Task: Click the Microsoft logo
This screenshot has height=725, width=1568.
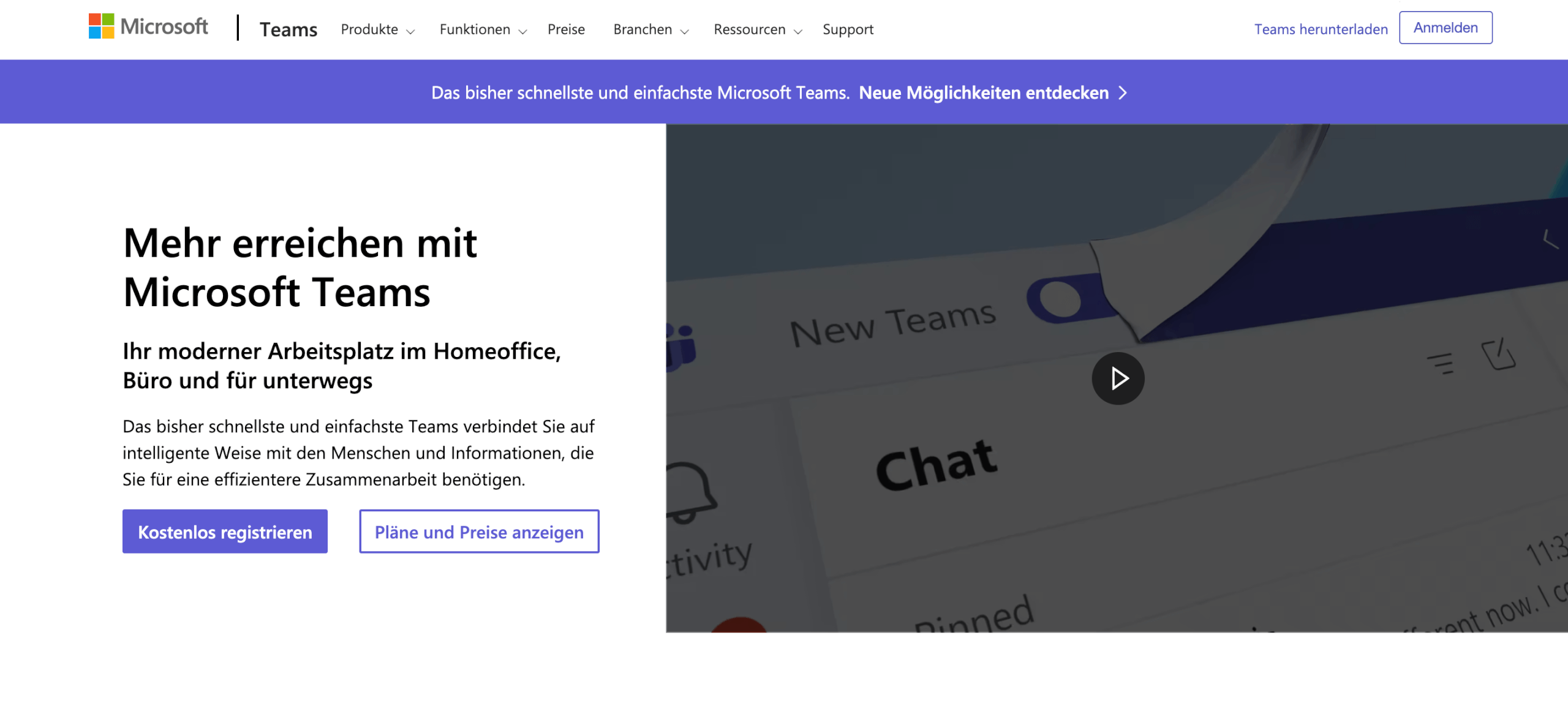Action: point(148,27)
